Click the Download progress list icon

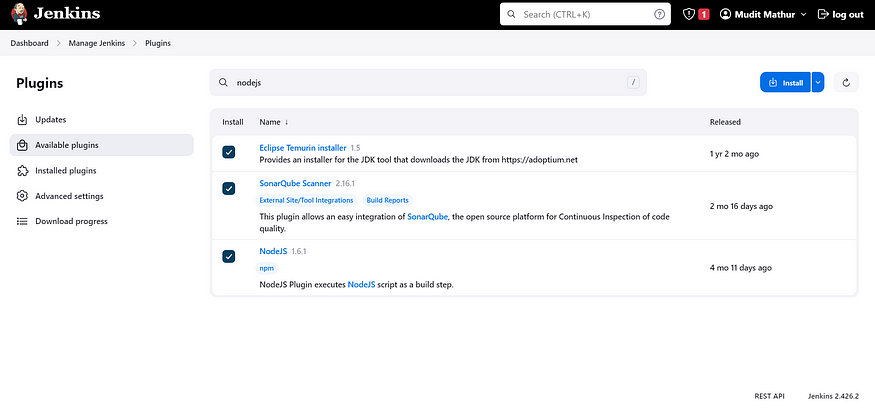coord(22,222)
